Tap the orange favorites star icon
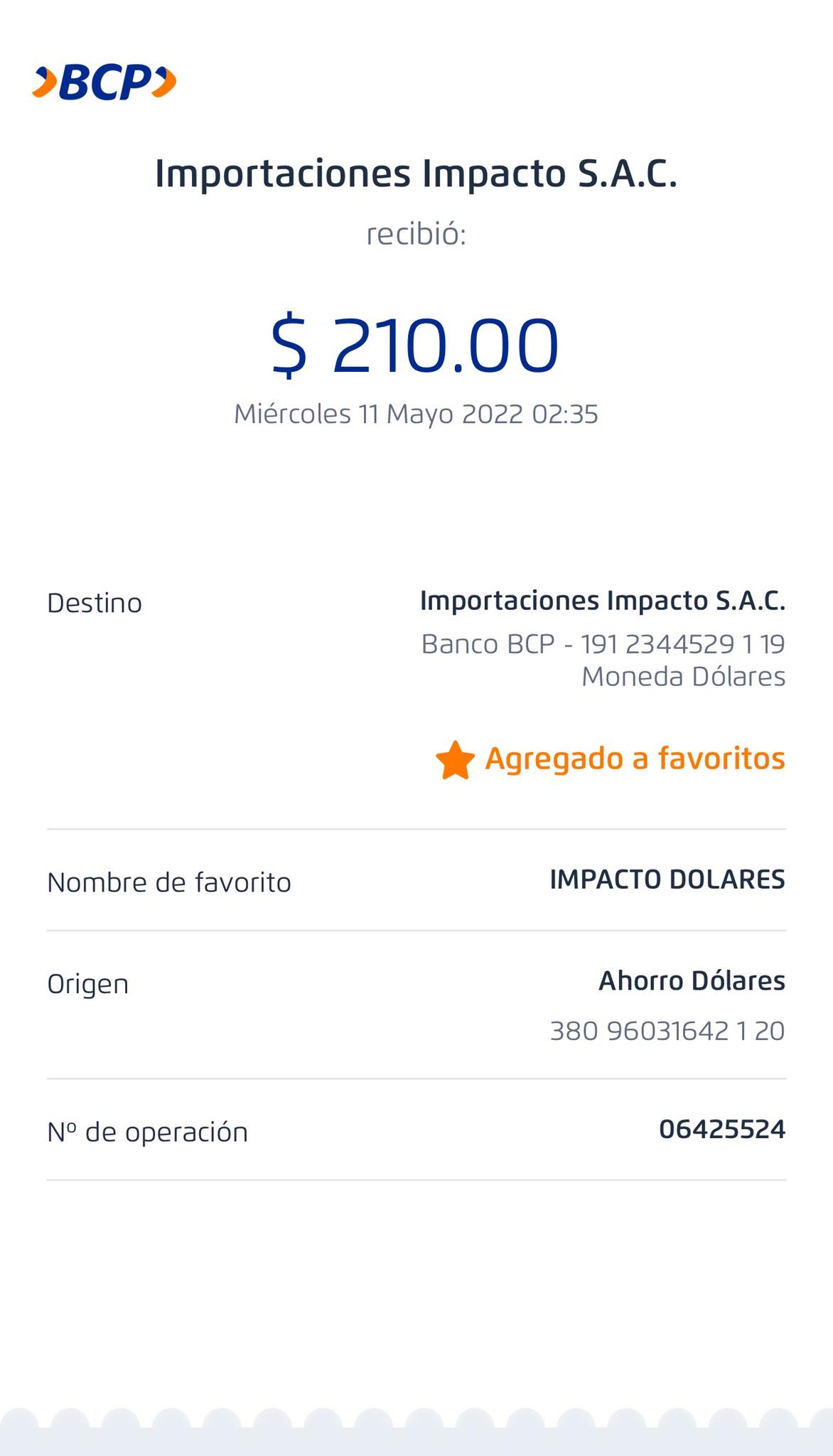This screenshot has width=833, height=1456. 455,760
